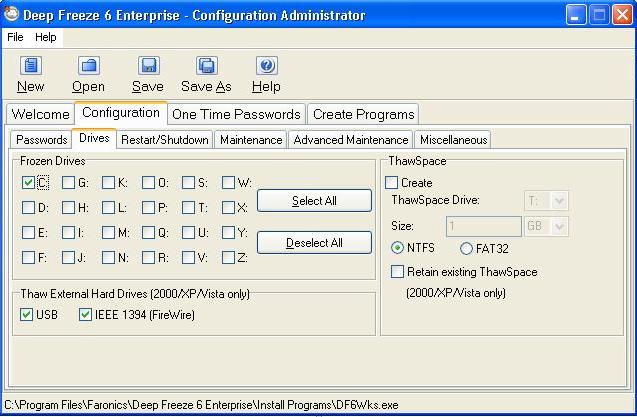Image resolution: width=637 pixels, height=417 pixels.
Task: Uncheck USB thaw external drives
Action: 26,315
